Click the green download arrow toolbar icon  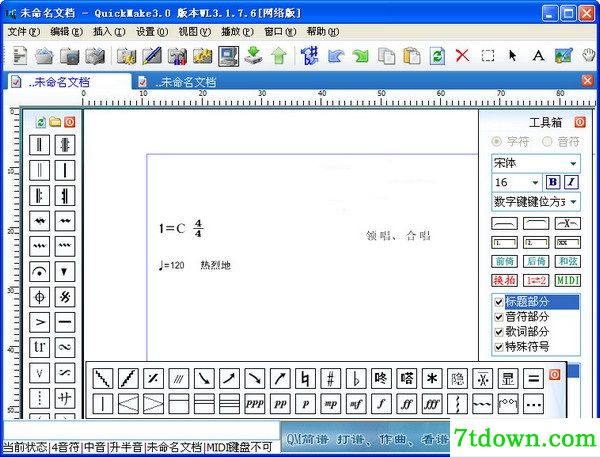[253, 56]
